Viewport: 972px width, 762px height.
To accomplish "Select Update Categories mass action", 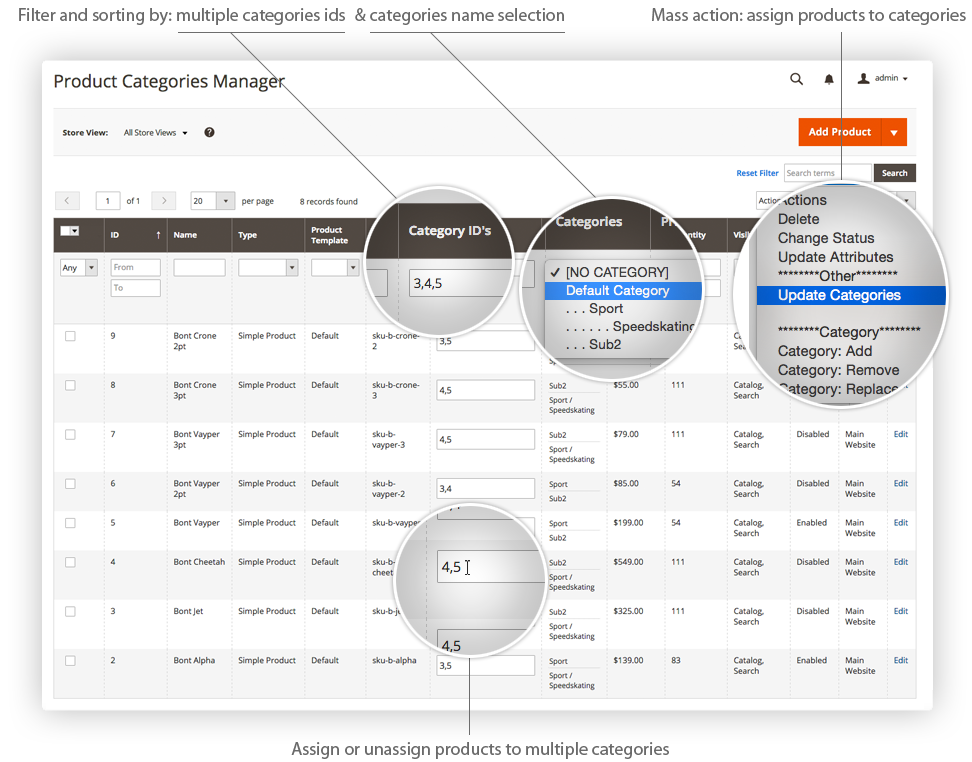I will (850, 295).
